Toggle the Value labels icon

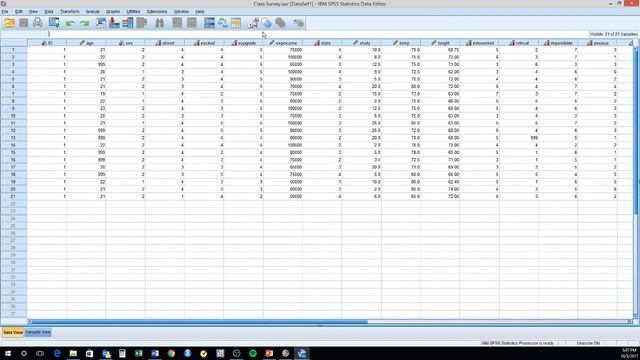tap(253, 23)
